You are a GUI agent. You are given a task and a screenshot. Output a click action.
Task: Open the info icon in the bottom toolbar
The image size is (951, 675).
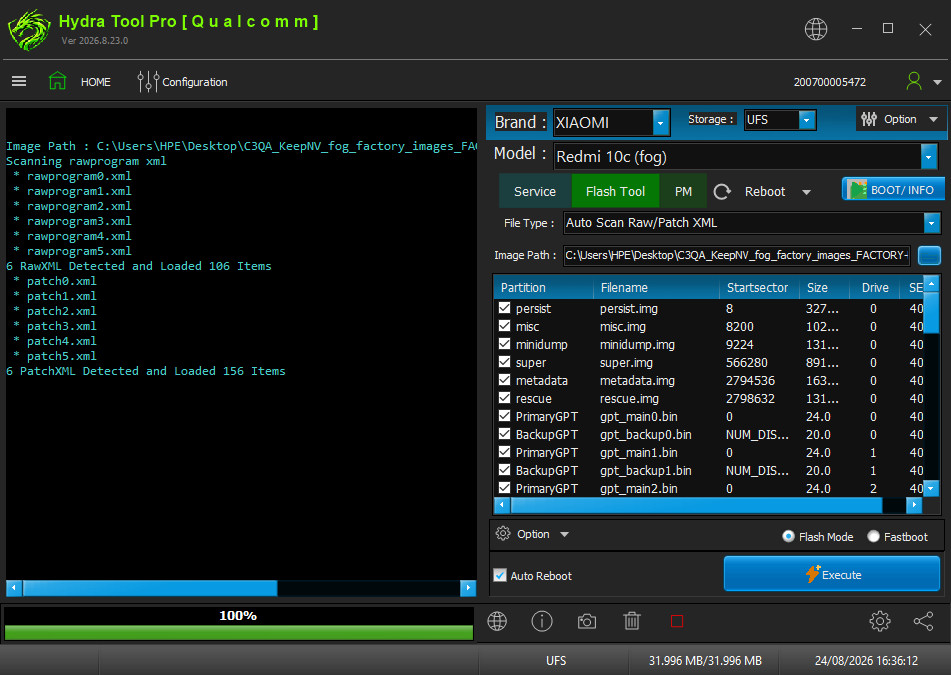point(542,621)
